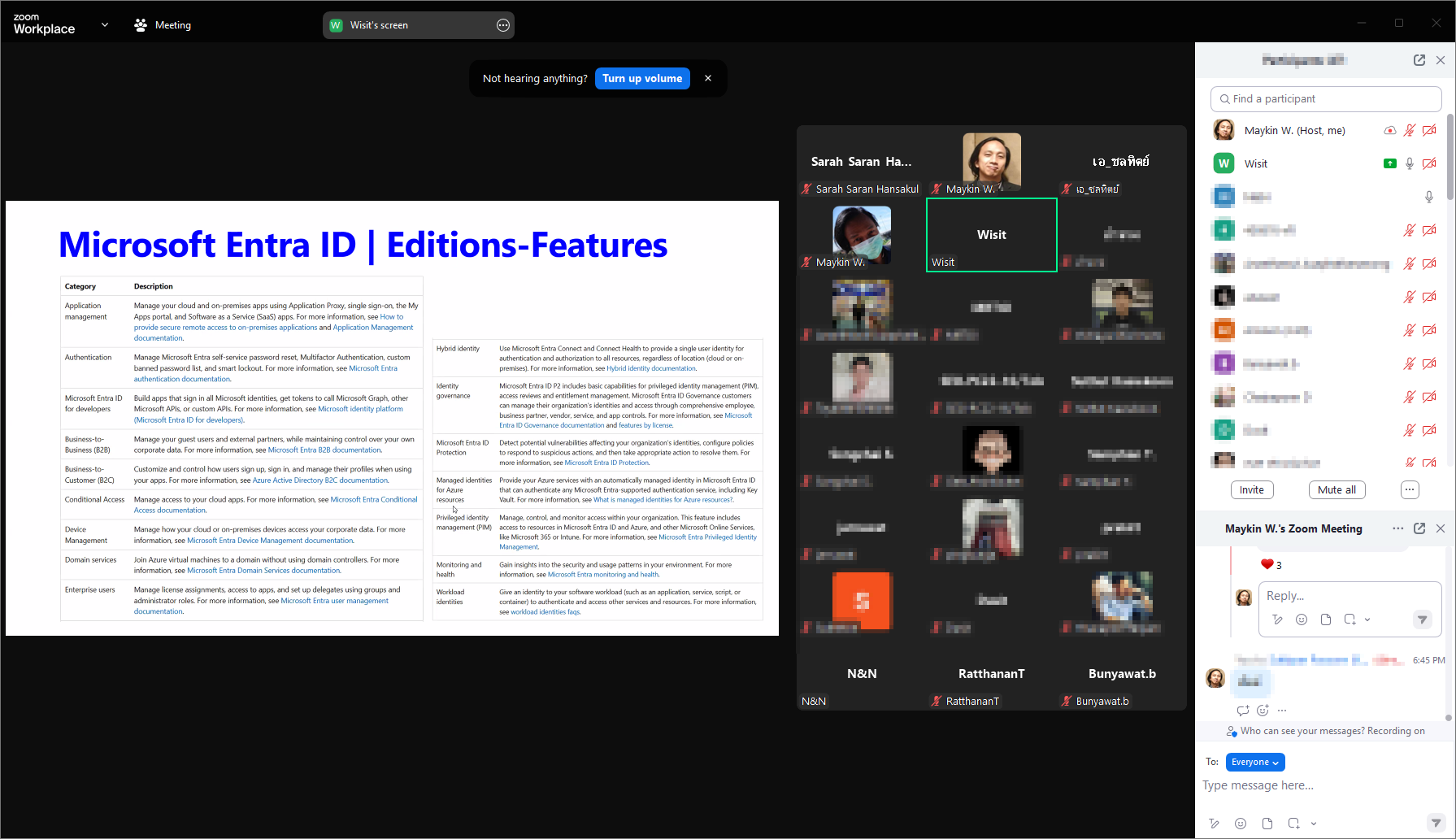Open 'Hybrid identity documentation' link on slide
The height and width of the screenshot is (839, 1456).
(x=651, y=368)
